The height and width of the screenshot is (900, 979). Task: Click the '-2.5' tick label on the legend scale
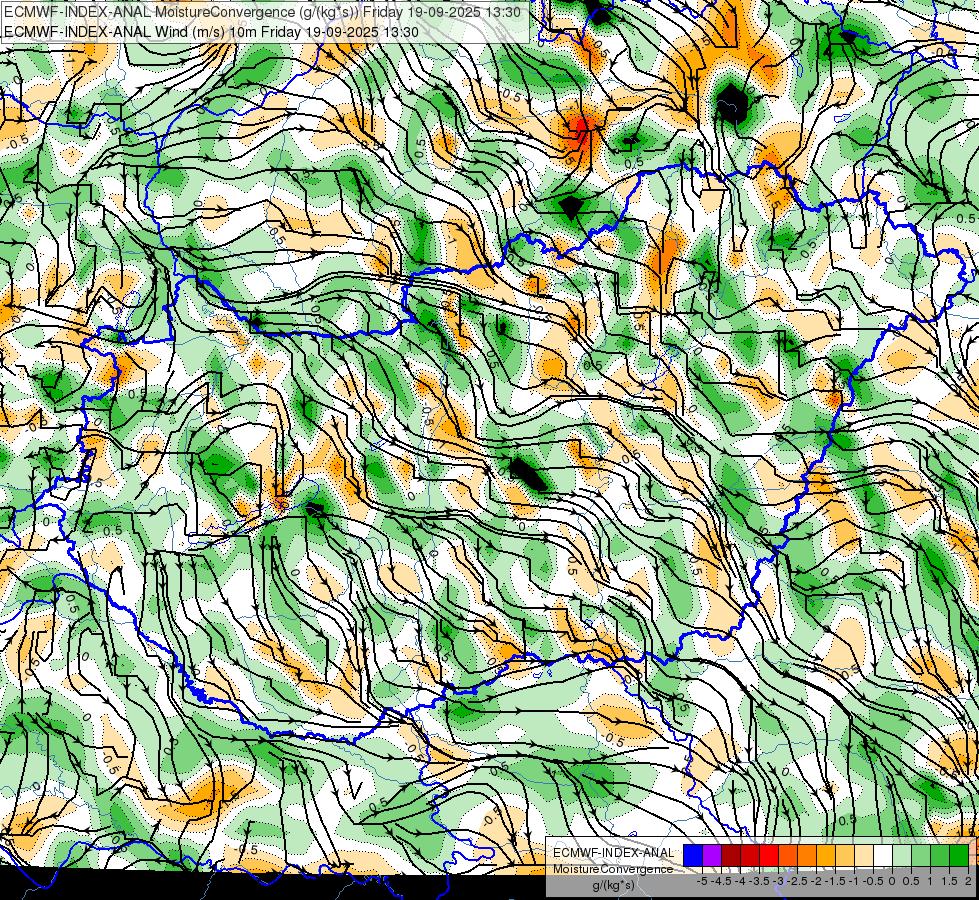[x=797, y=881]
